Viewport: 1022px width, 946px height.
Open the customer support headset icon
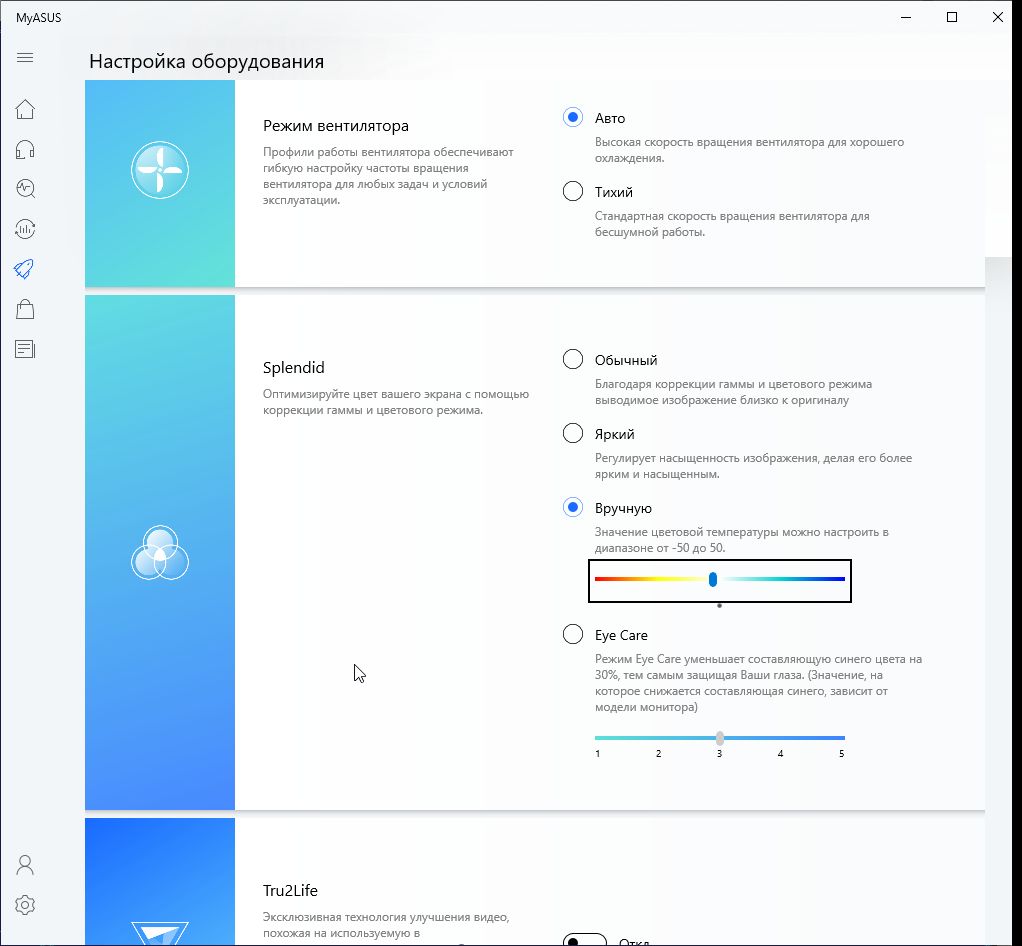25,149
